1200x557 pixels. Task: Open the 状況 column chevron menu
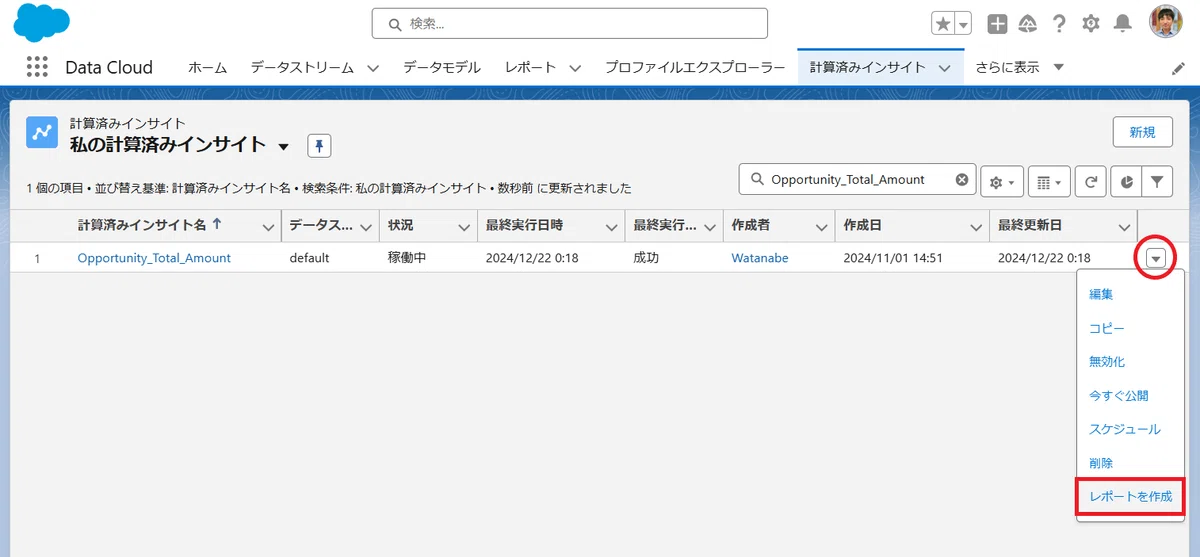(464, 227)
